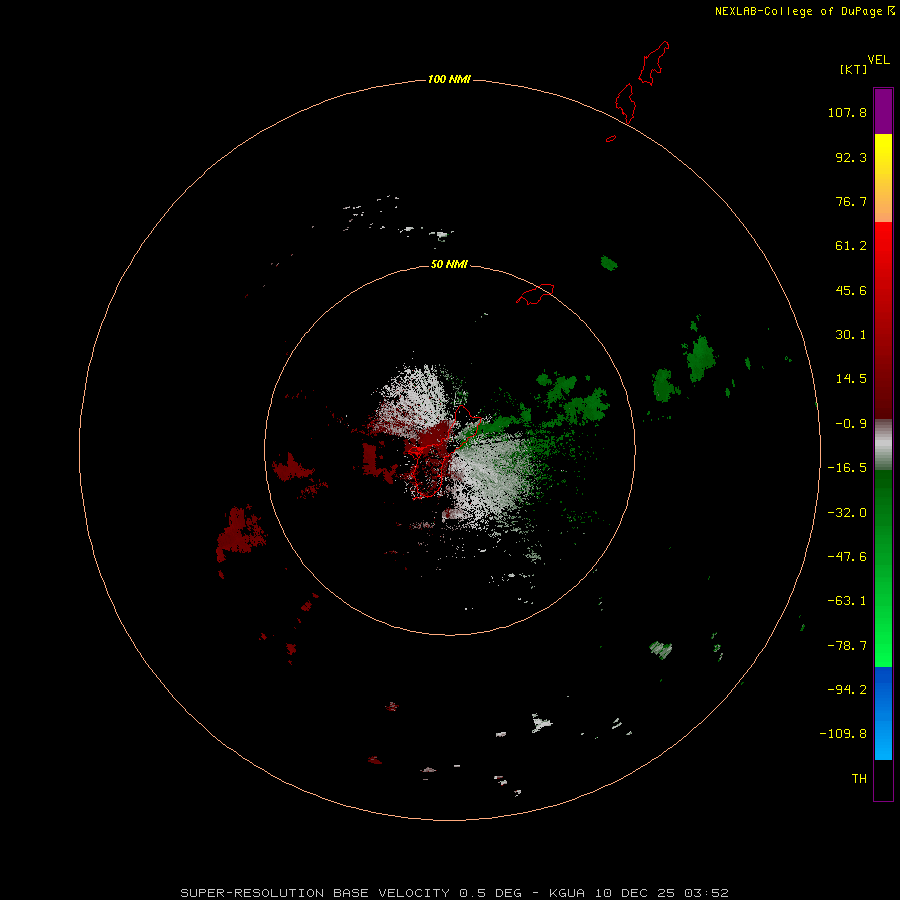Image resolution: width=900 pixels, height=900 pixels.
Task: Click the -63.1 legend value
Action: click(847, 601)
